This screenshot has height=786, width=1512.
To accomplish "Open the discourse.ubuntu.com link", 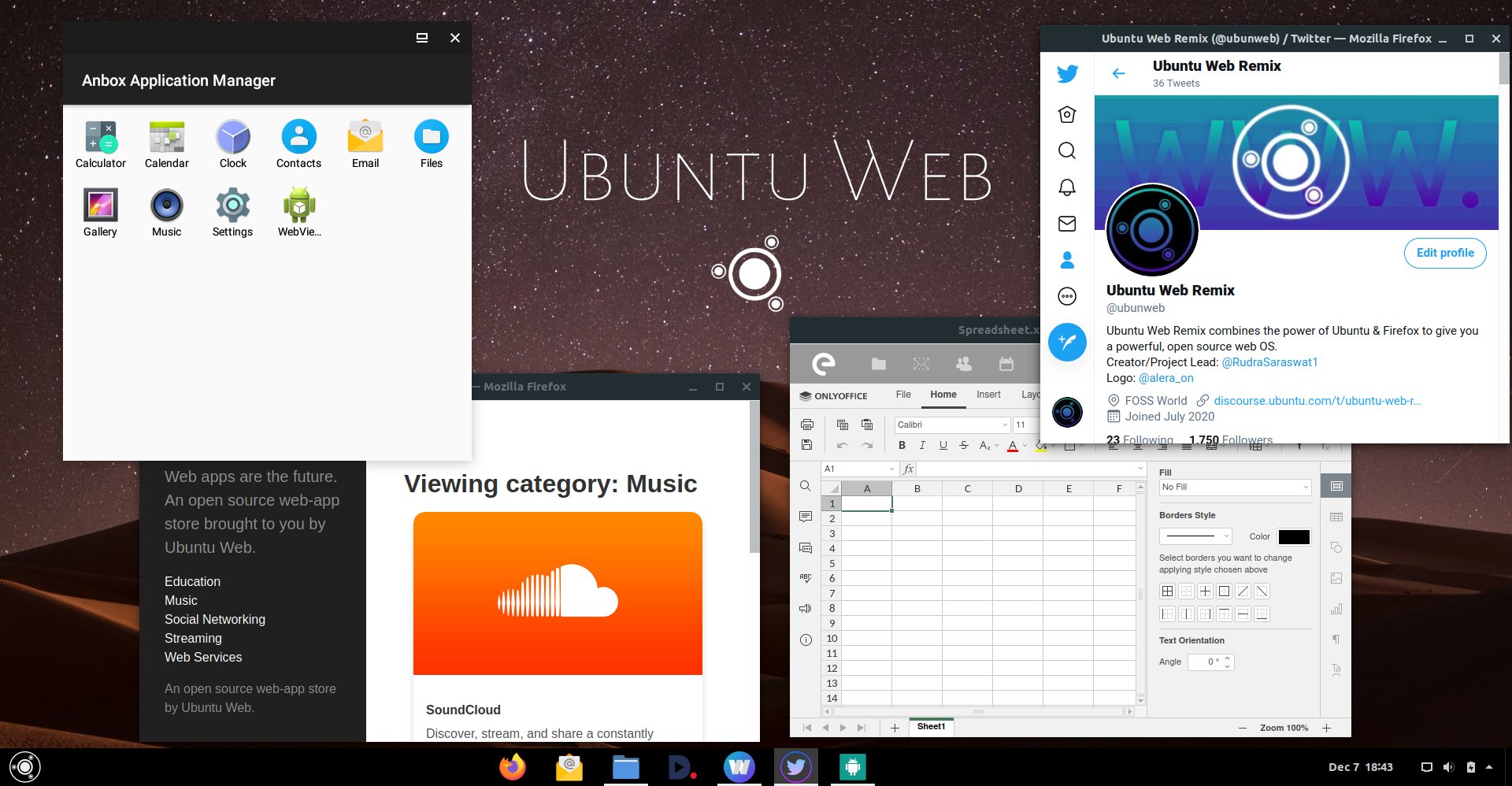I will (x=1317, y=401).
